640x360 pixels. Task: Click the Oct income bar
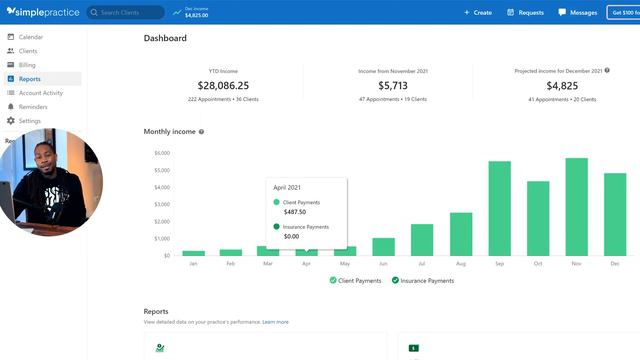tap(538, 218)
